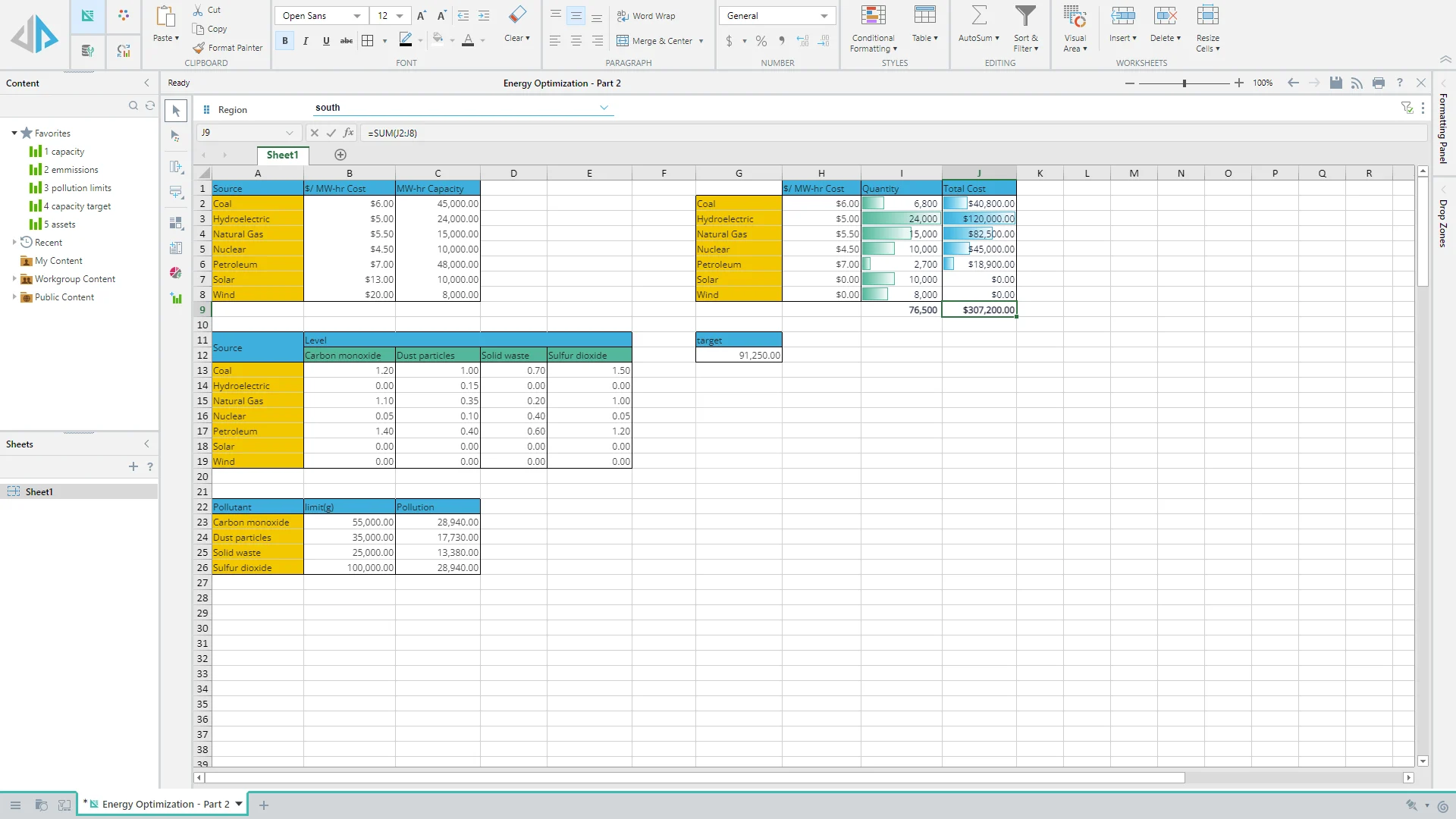The height and width of the screenshot is (819, 1456).
Task: Click the Format Painter icon
Action: pyautogui.click(x=199, y=48)
